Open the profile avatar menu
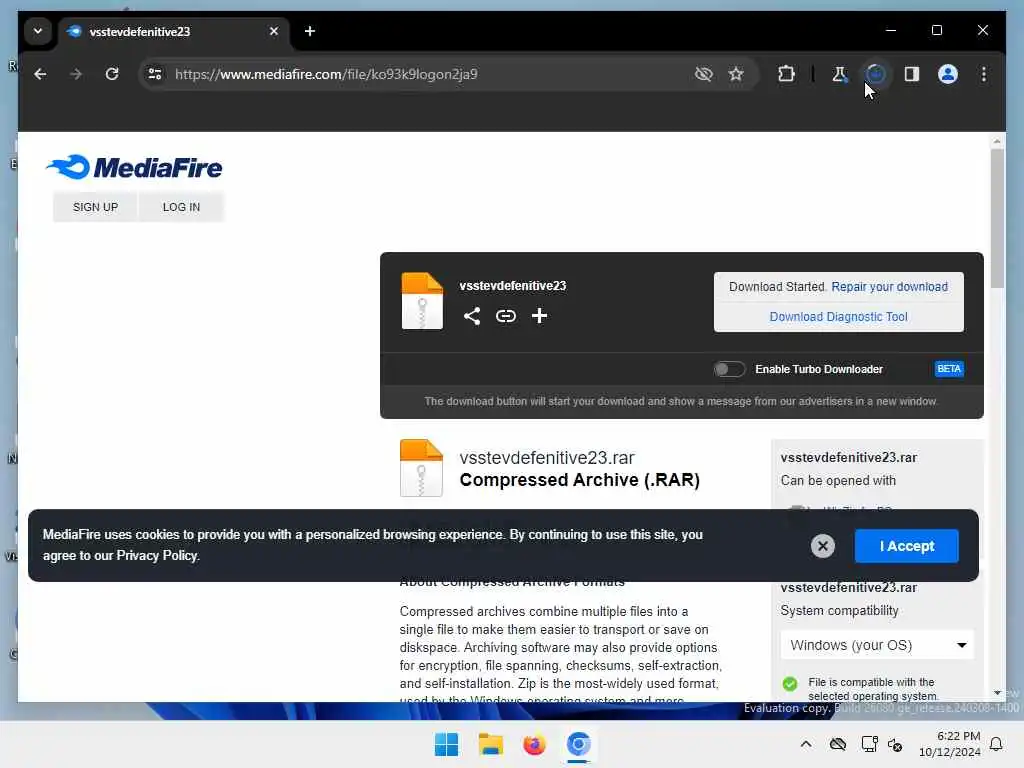 948,74
